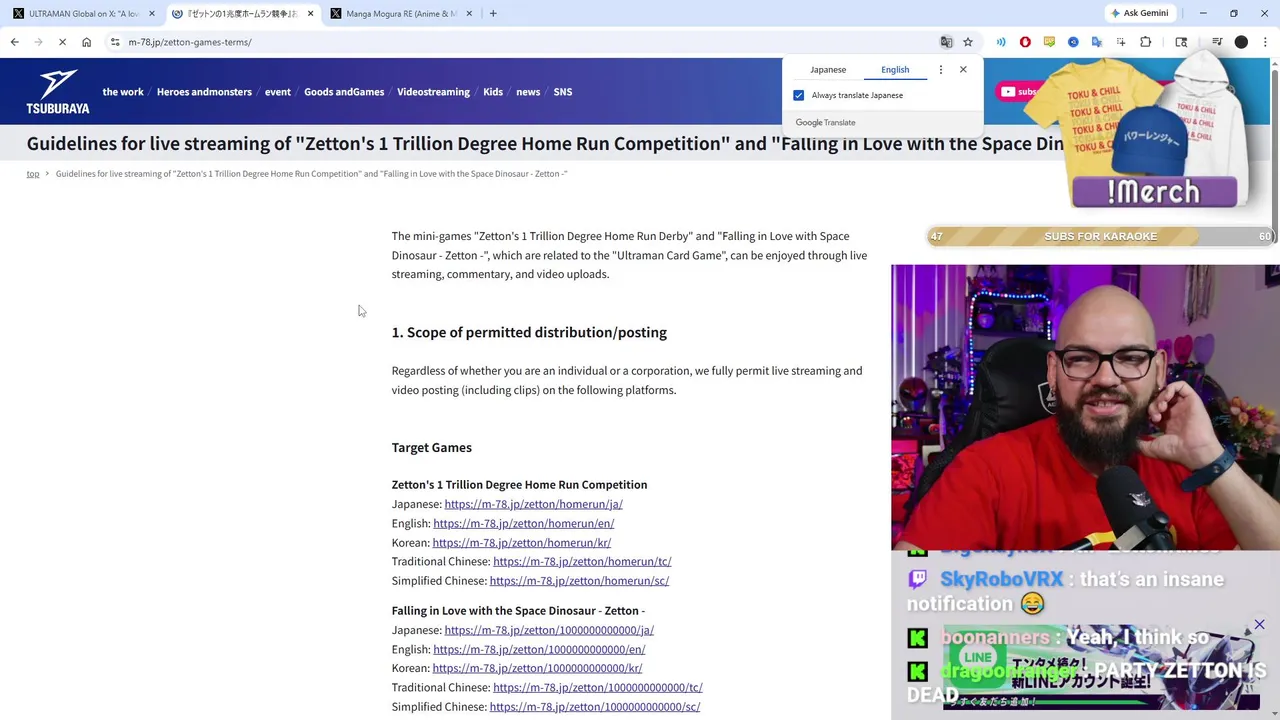Open the red Opera-style extension icon
Image resolution: width=1280 pixels, height=720 pixels.
1025,42
